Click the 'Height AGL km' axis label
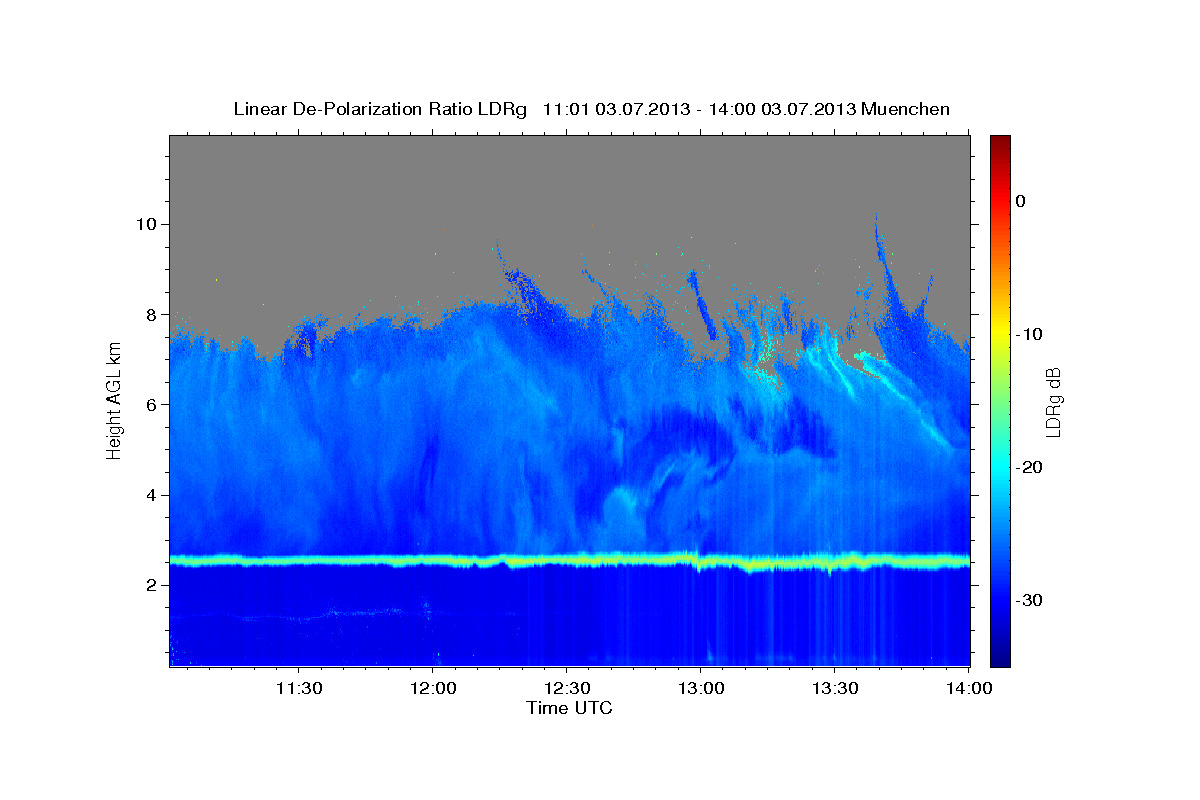 click(115, 400)
